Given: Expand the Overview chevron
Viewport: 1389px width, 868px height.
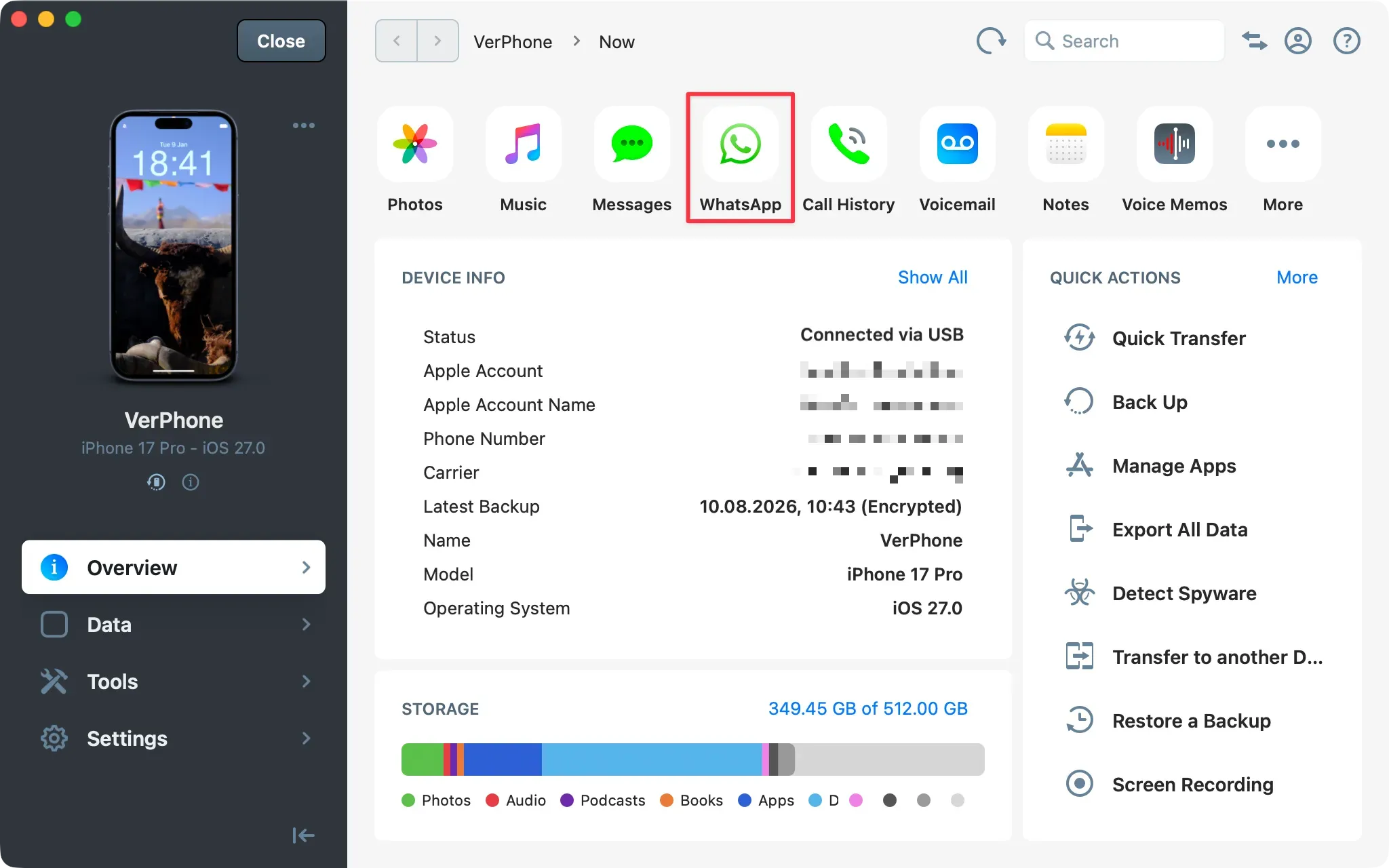Looking at the screenshot, I should pos(307,567).
